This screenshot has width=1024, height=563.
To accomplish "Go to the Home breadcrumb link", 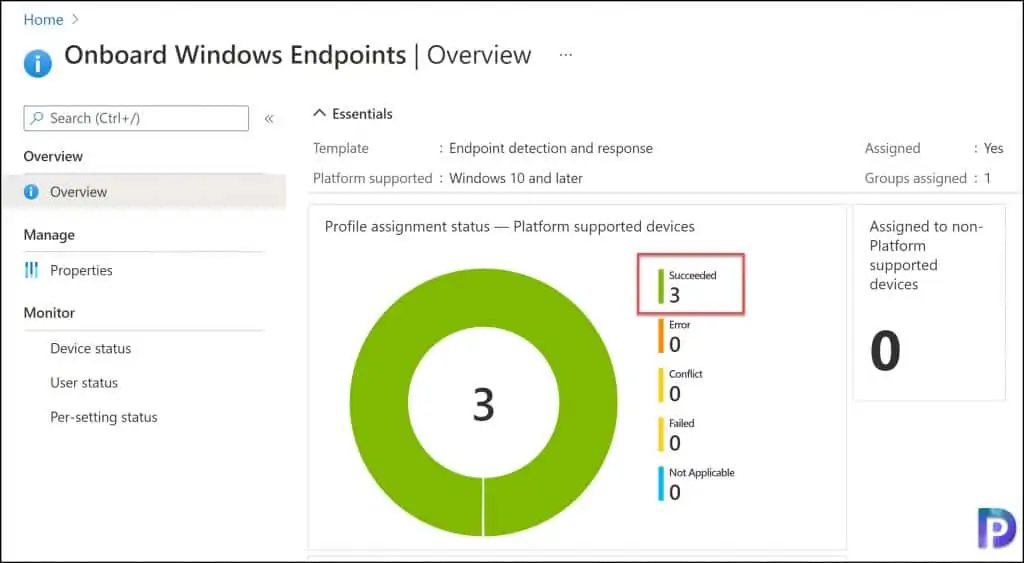I will point(43,20).
